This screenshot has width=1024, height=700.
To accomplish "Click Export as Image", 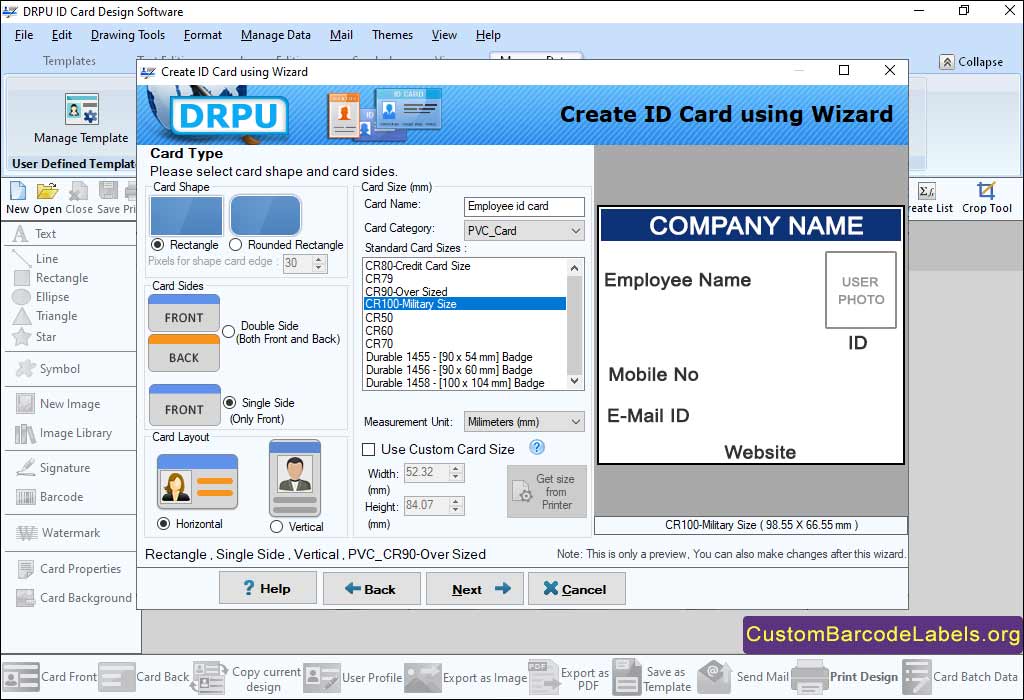I will 466,678.
